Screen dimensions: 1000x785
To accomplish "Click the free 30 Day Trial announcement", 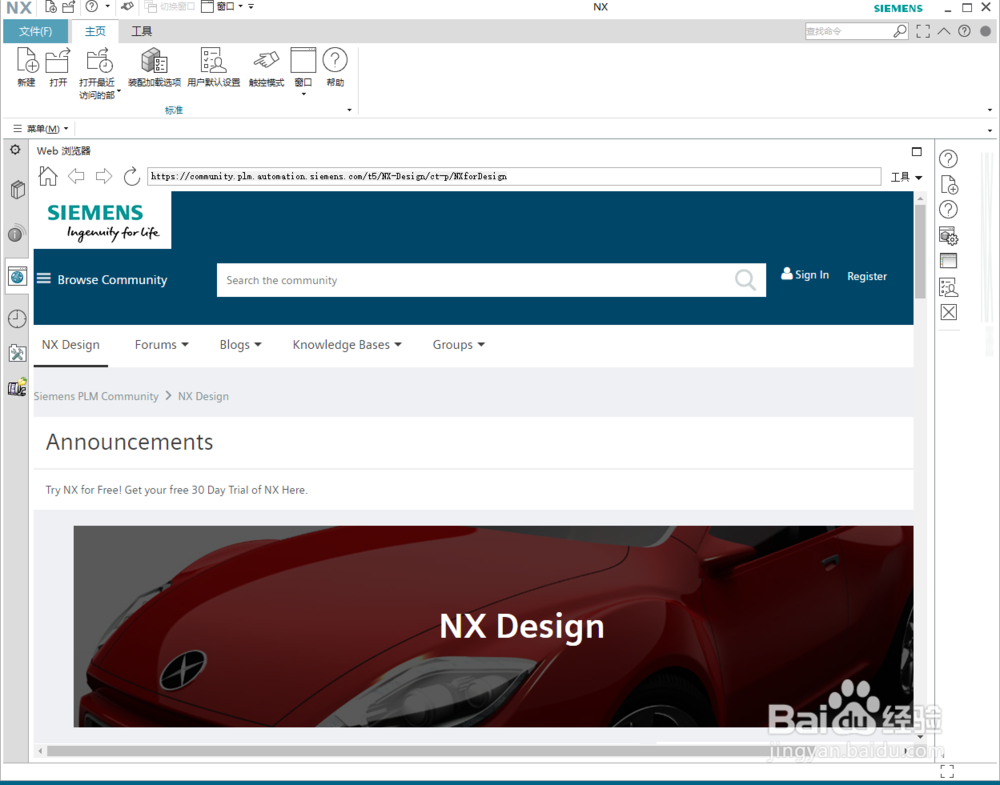I will click(x=176, y=490).
